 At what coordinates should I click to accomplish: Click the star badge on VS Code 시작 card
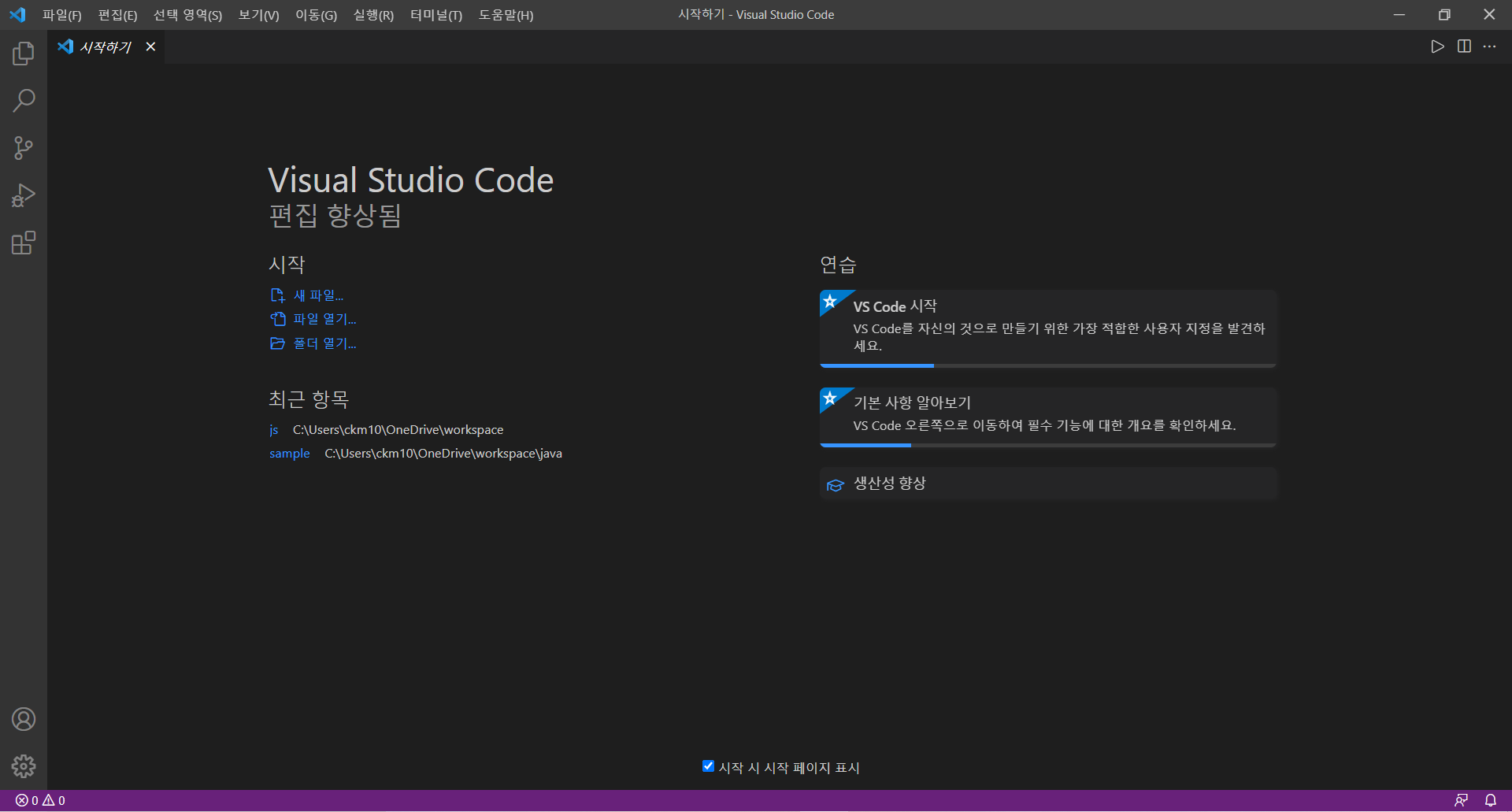pos(829,301)
